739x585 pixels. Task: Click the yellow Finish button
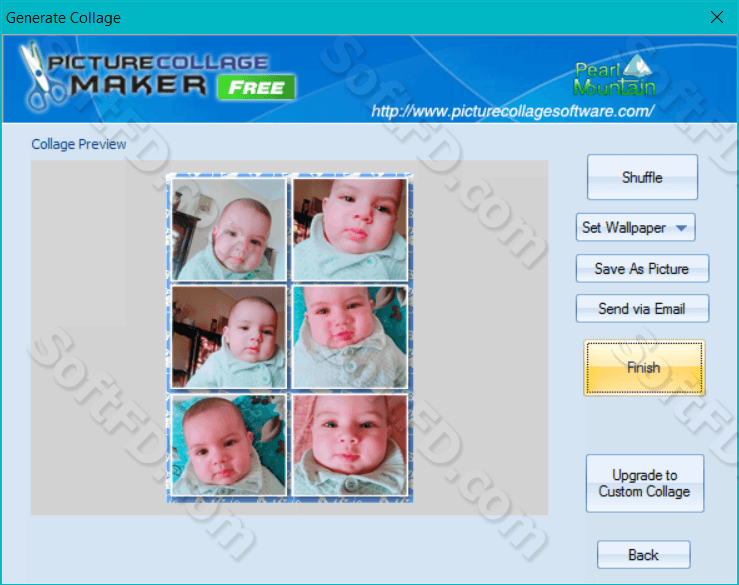[644, 368]
